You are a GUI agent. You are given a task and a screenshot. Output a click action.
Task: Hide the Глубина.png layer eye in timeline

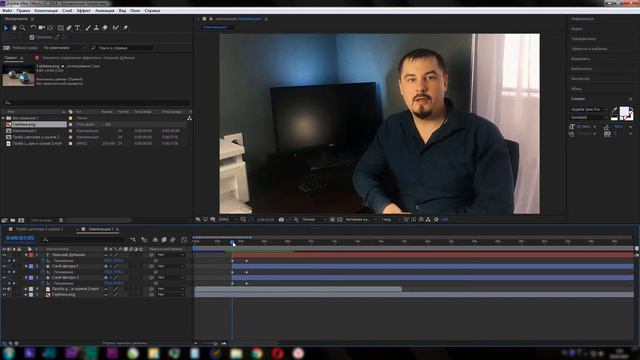click(4, 294)
